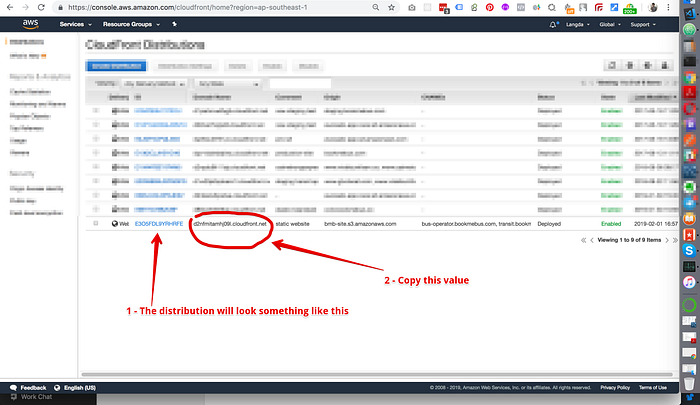Click origin bmb-site.s3.amazonaws.com
The image size is (700, 405).
(x=360, y=224)
